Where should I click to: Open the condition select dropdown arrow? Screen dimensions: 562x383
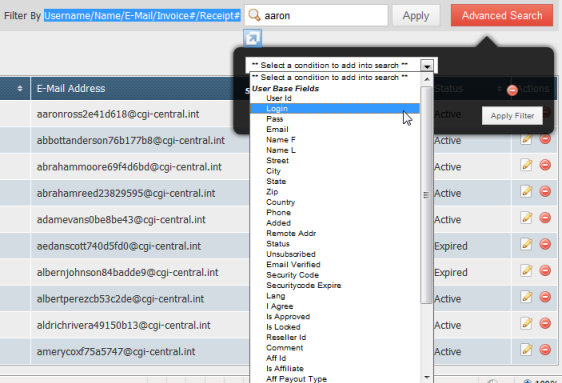(x=427, y=66)
